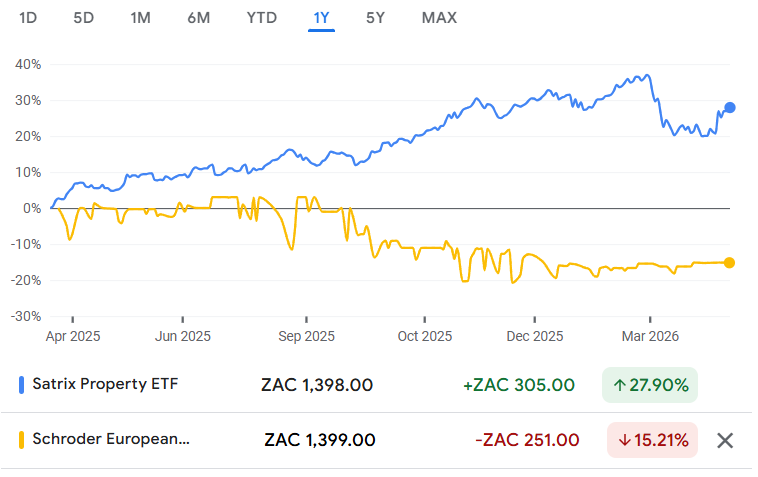Switch to the 5D time range
Image resolution: width=758 pixels, height=477 pixels.
(84, 18)
